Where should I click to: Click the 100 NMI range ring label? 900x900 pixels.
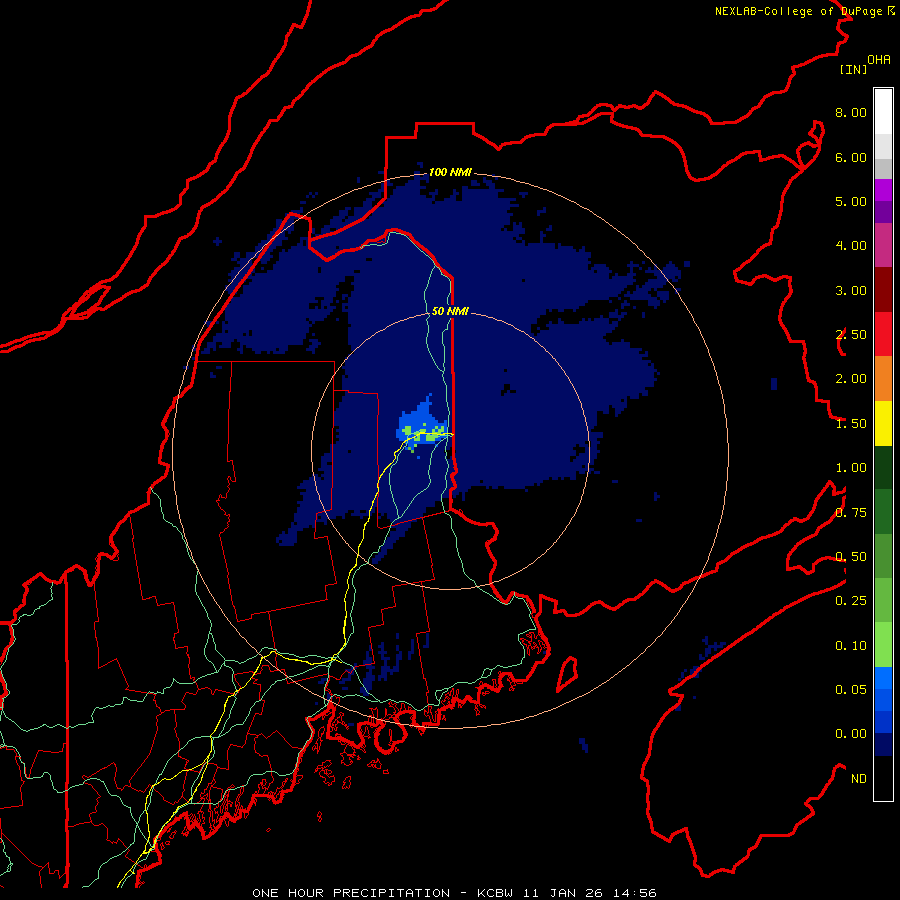[450, 172]
